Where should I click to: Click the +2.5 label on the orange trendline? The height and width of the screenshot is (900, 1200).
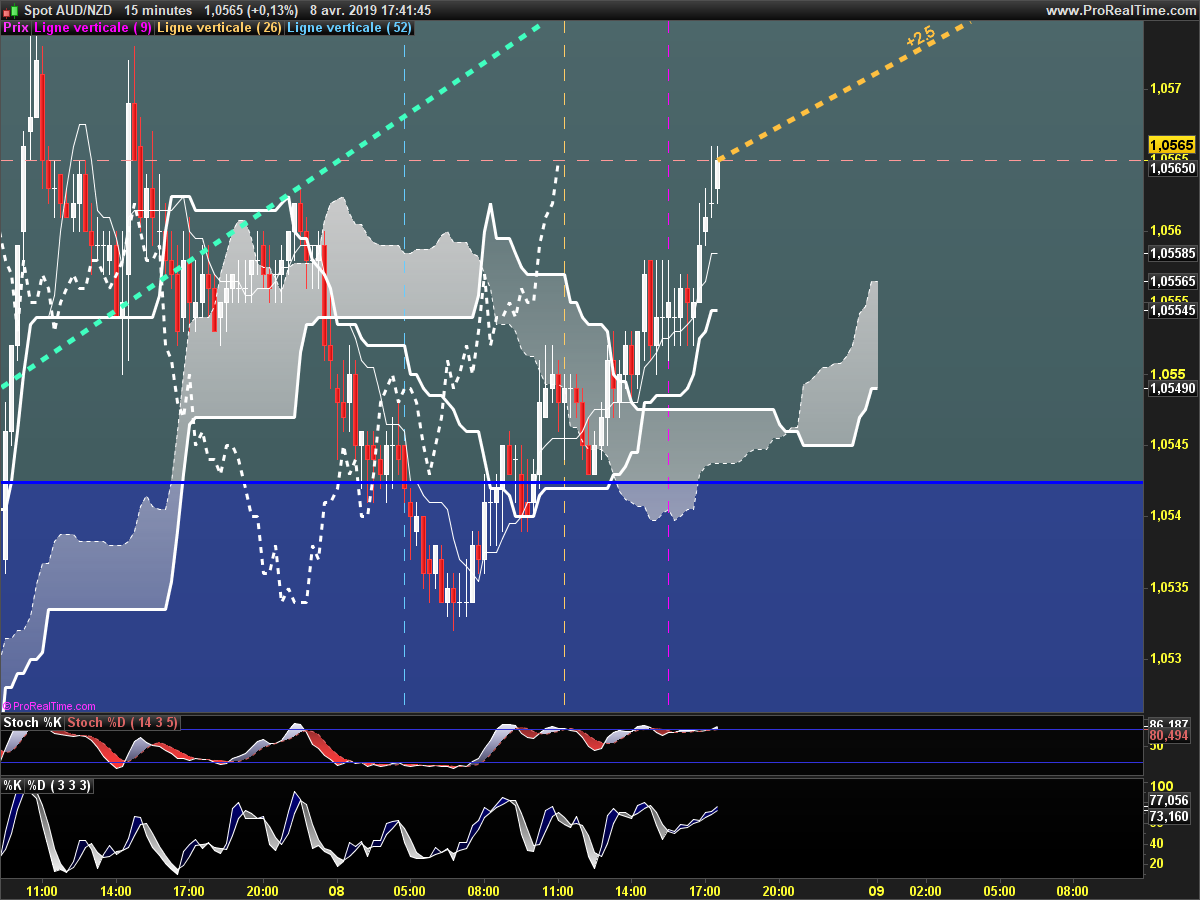(x=920, y=37)
